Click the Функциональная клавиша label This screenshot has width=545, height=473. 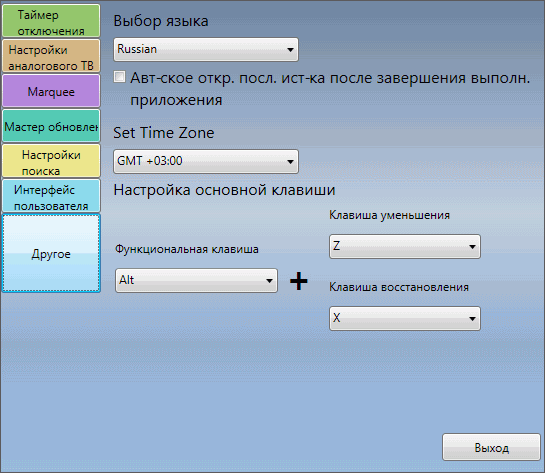coord(187,249)
